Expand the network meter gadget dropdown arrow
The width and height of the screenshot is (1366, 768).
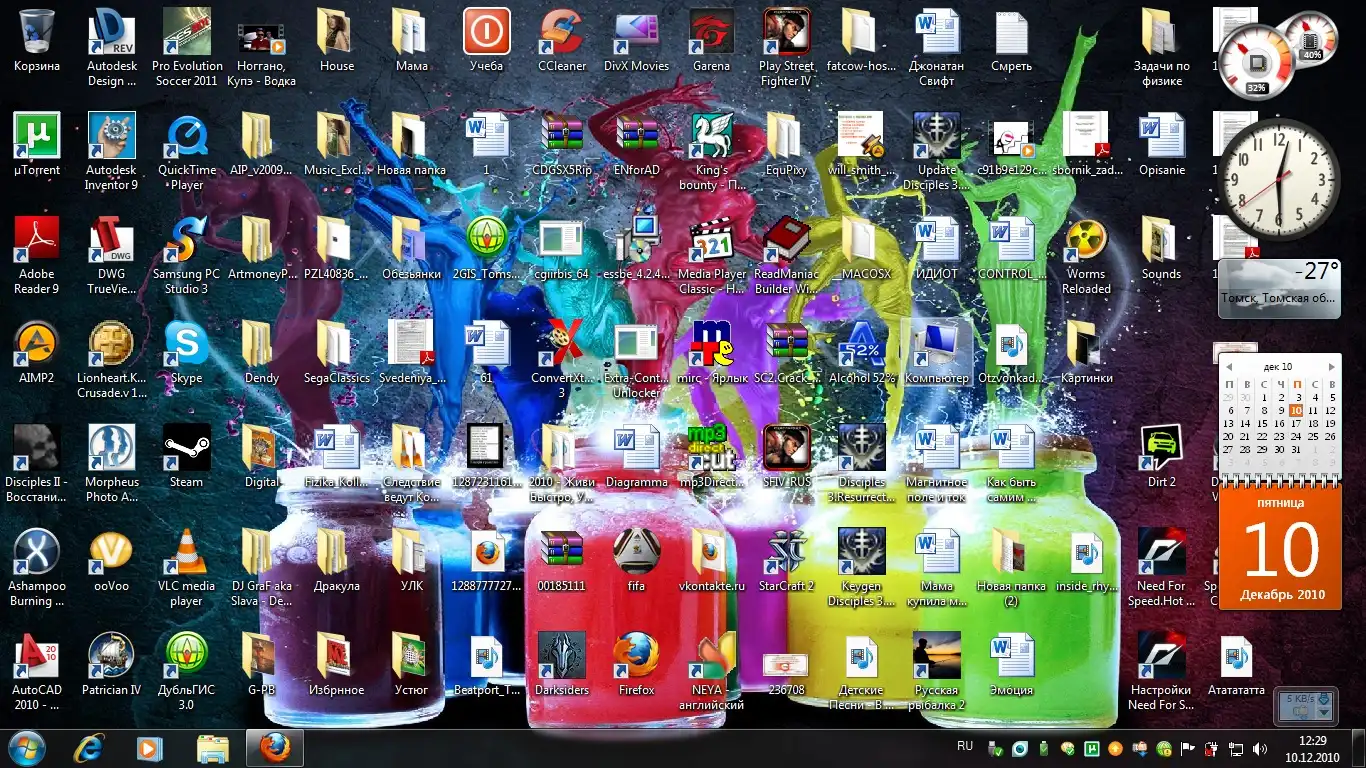tap(1325, 712)
